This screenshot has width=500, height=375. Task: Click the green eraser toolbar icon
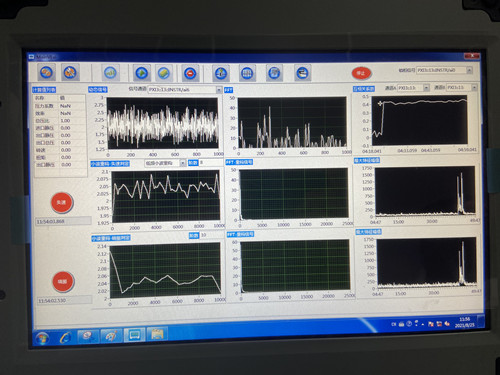point(164,73)
